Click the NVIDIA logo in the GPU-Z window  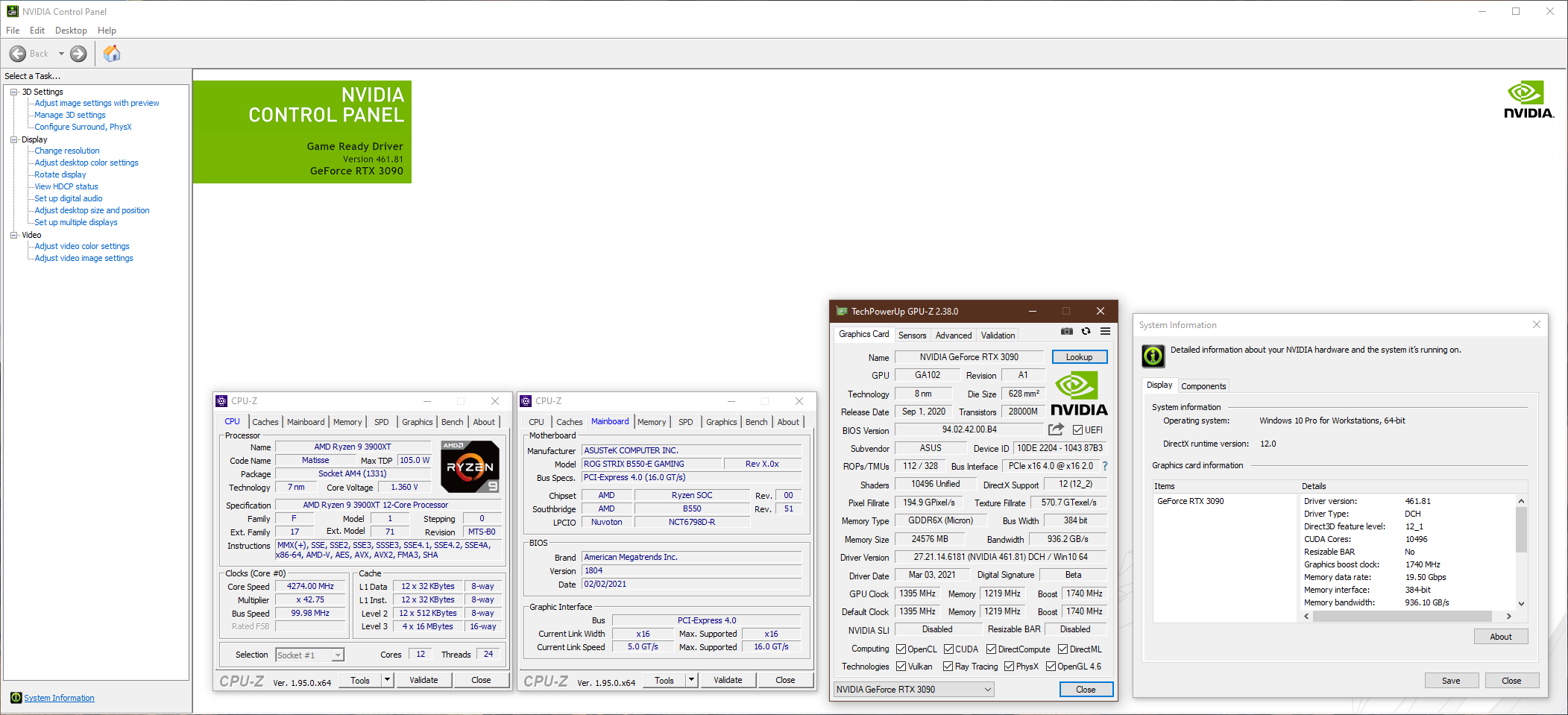click(1079, 394)
